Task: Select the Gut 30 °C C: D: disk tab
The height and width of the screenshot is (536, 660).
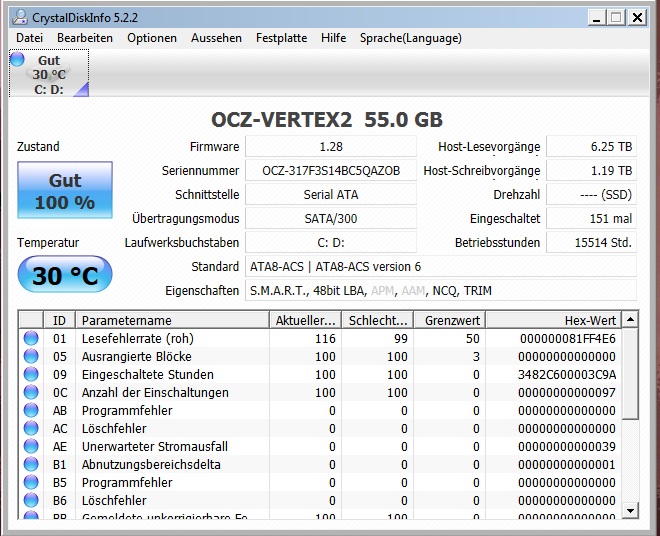Action: pyautogui.click(x=49, y=73)
